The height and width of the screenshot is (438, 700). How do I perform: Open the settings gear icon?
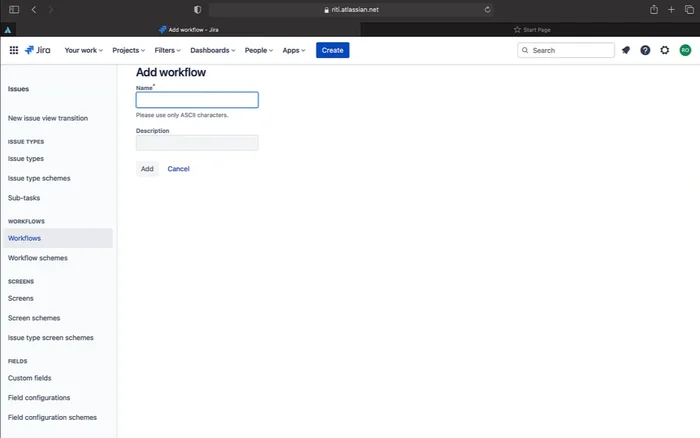665,50
